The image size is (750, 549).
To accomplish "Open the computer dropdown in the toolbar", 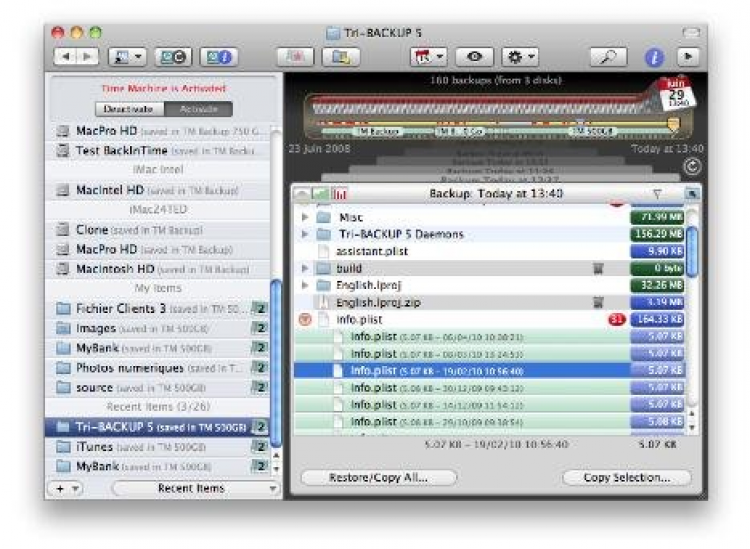I will pos(127,57).
